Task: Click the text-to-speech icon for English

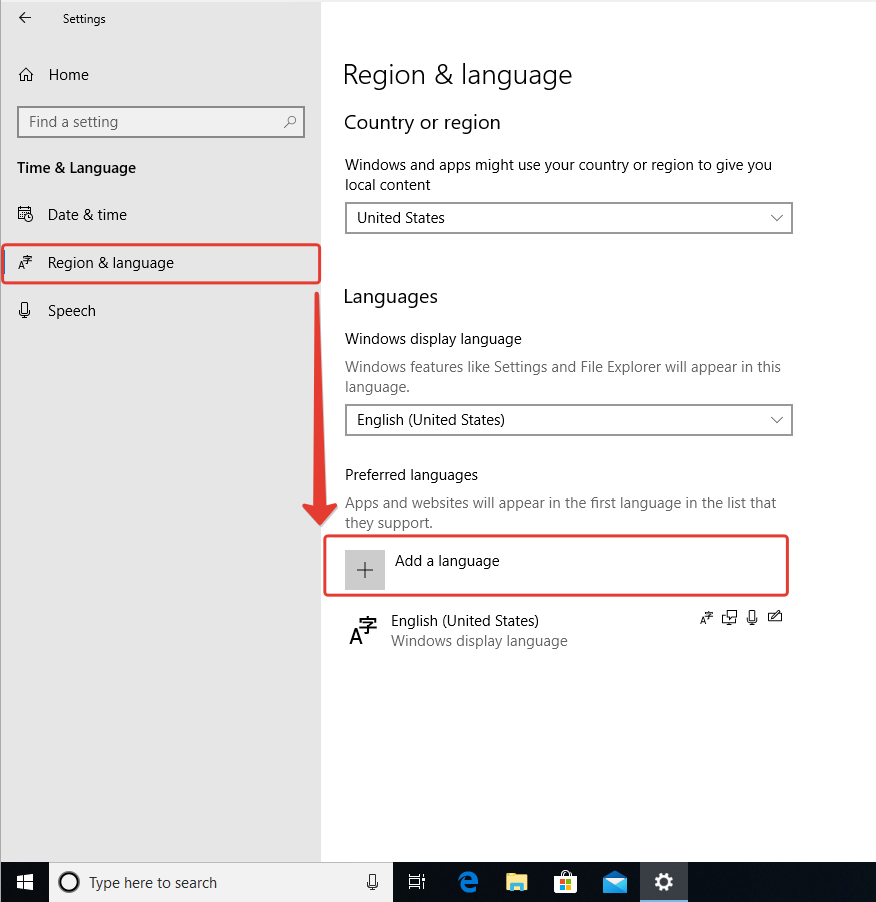Action: click(x=729, y=618)
